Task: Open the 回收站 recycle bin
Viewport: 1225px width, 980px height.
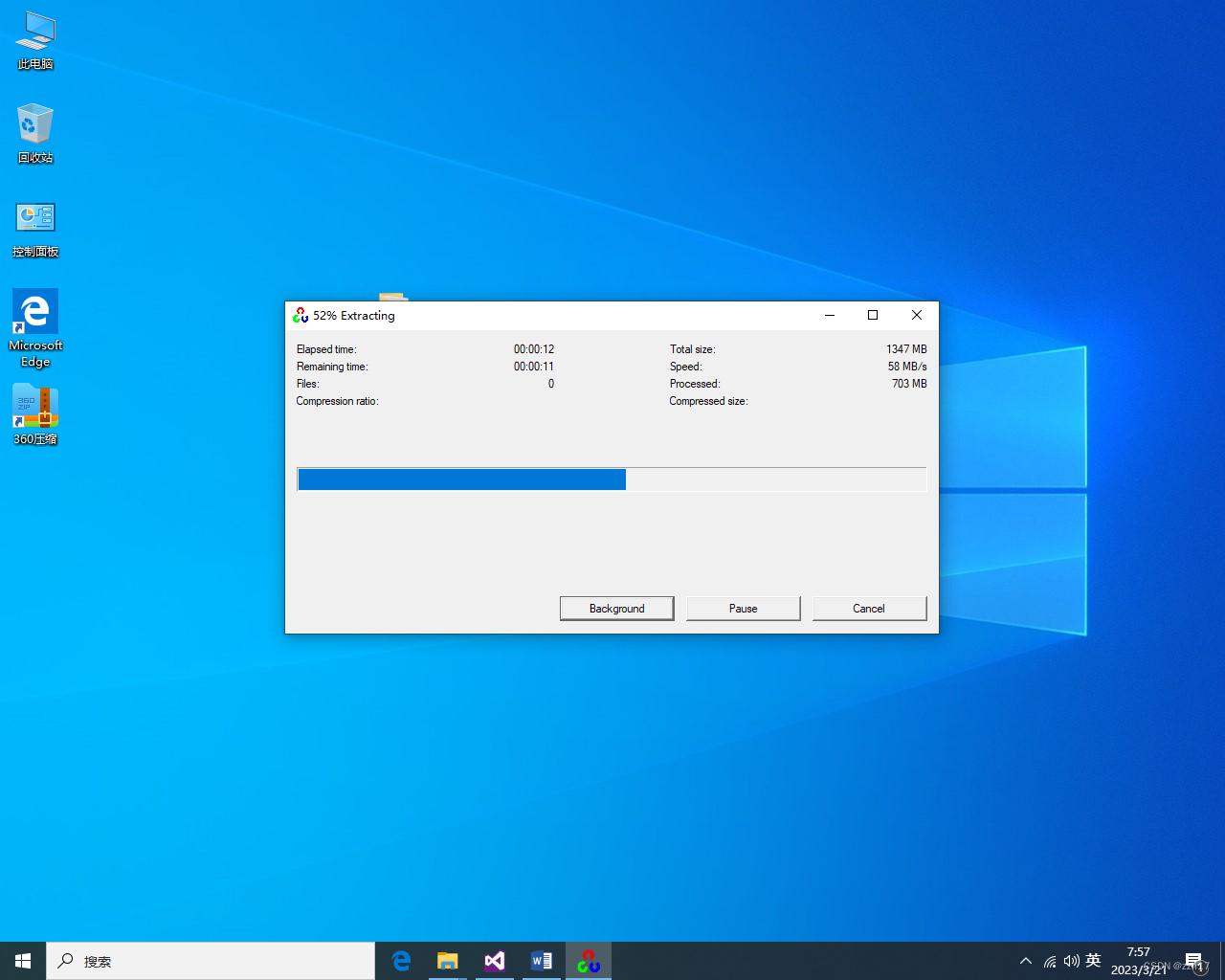Action: point(34,127)
